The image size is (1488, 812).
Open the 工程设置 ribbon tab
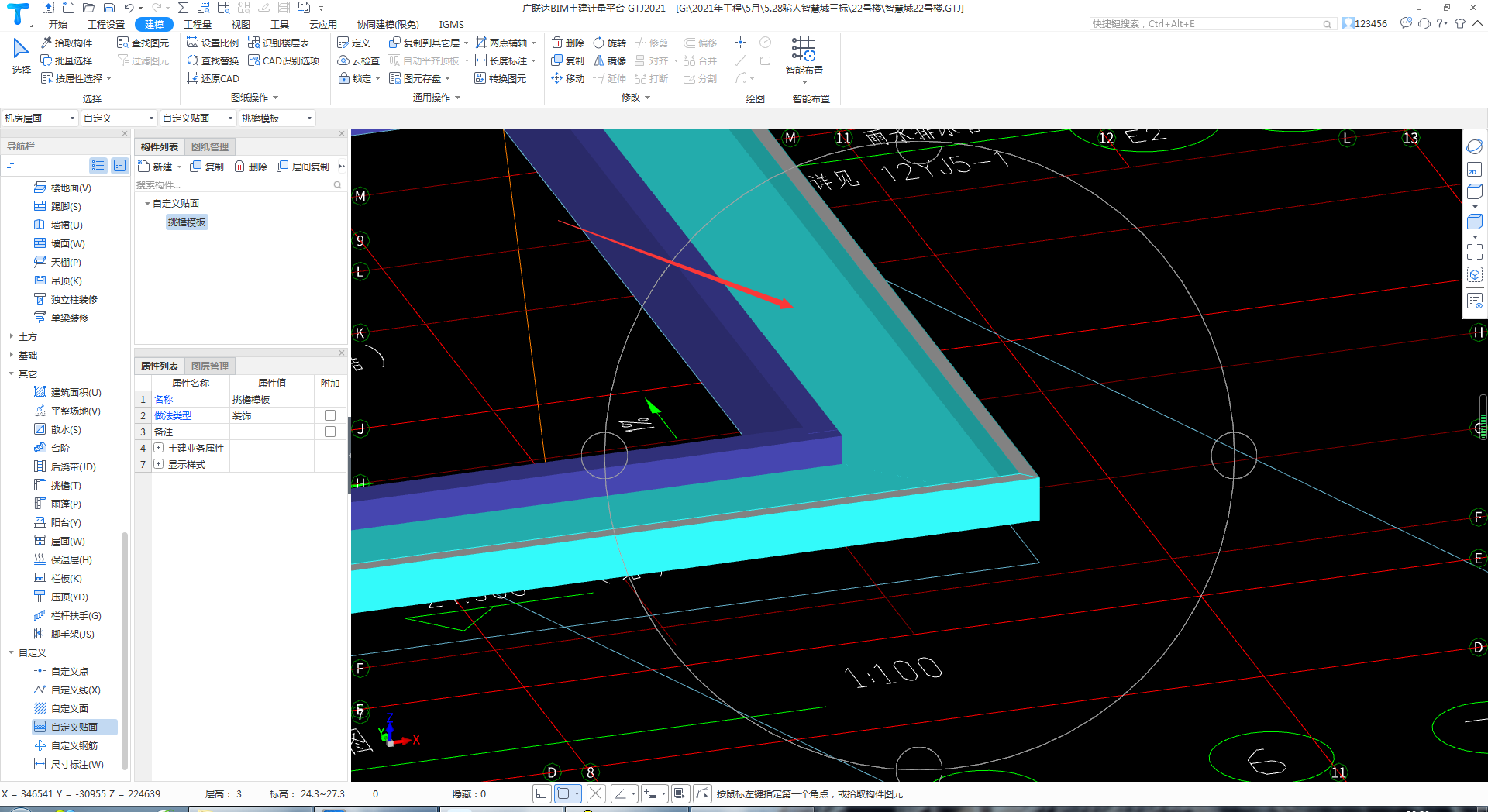point(106,24)
